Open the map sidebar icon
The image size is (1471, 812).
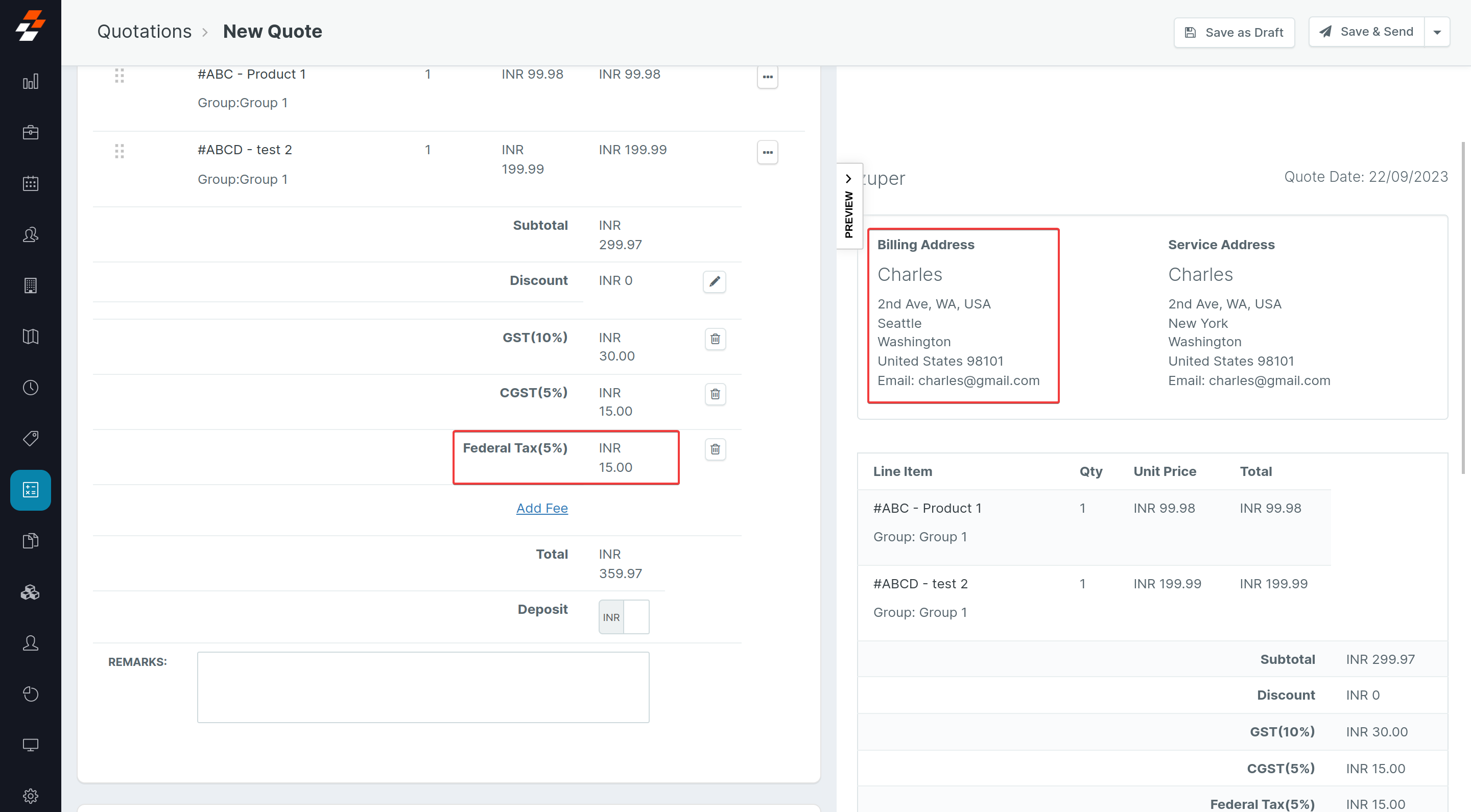tap(30, 337)
